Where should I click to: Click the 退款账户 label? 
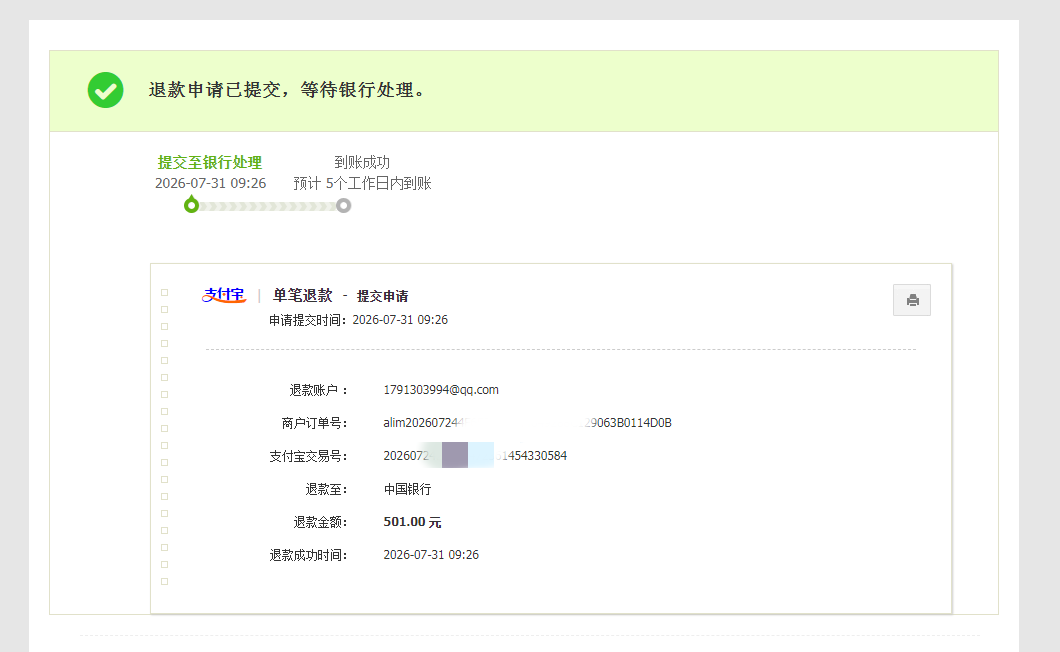(318, 390)
